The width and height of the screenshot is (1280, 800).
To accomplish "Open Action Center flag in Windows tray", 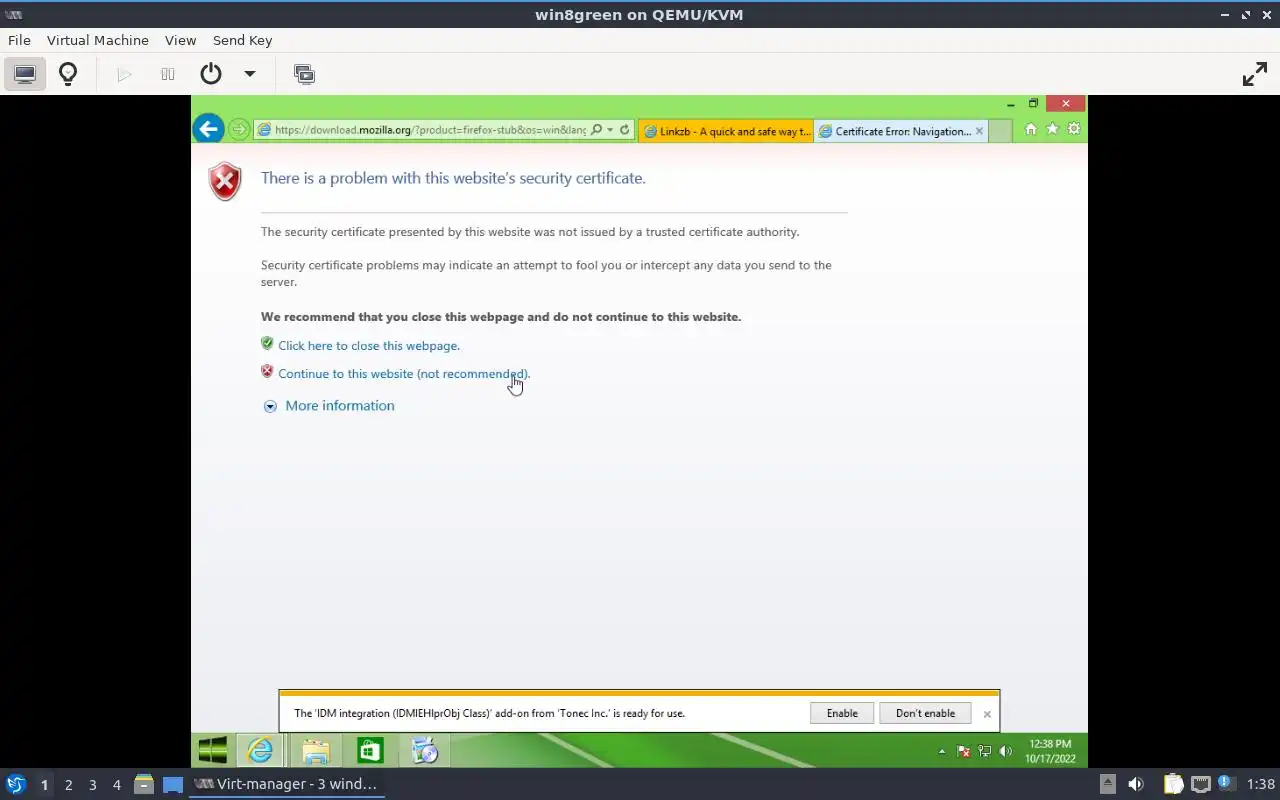I will point(964,751).
